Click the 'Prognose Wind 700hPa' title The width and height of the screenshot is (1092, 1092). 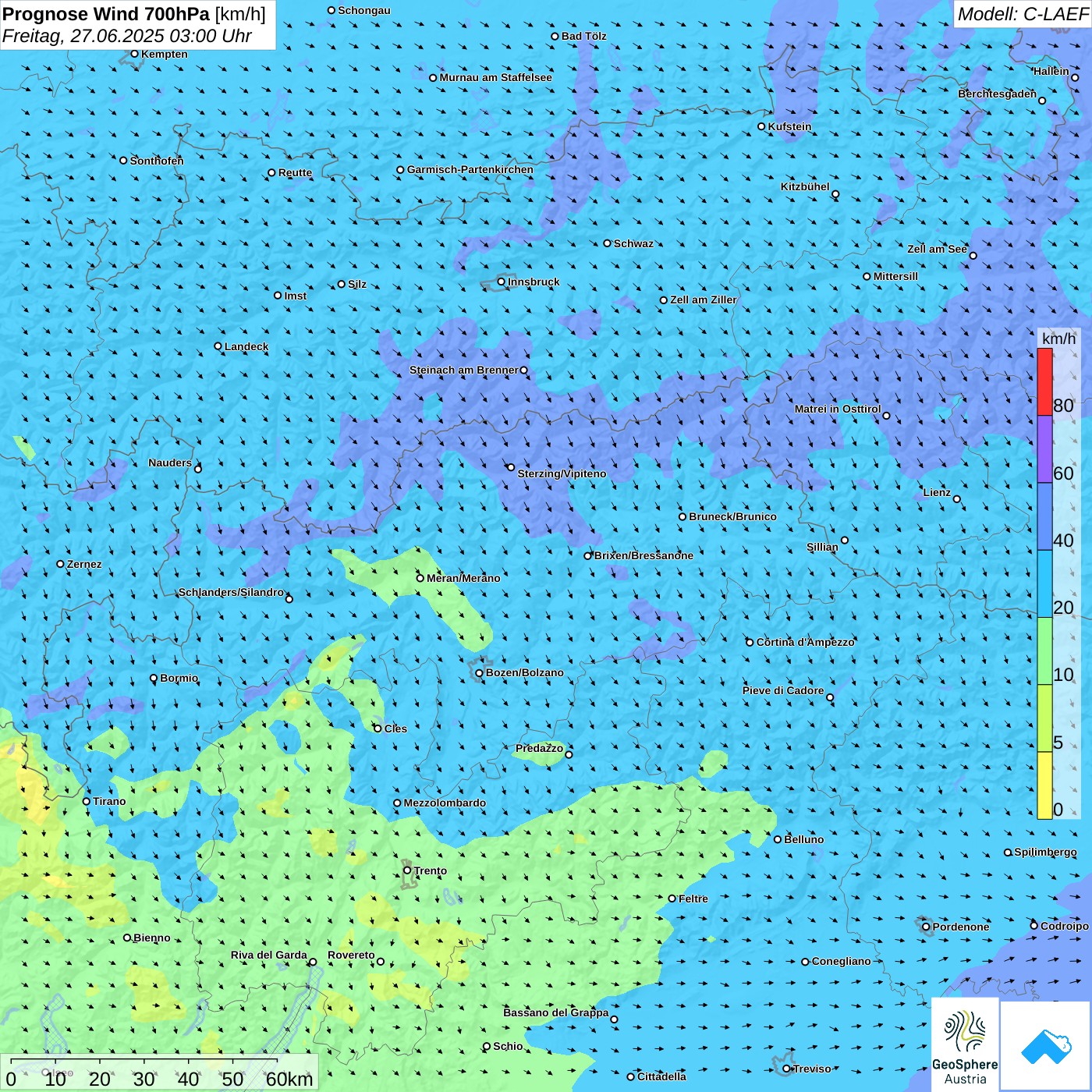coord(106,14)
